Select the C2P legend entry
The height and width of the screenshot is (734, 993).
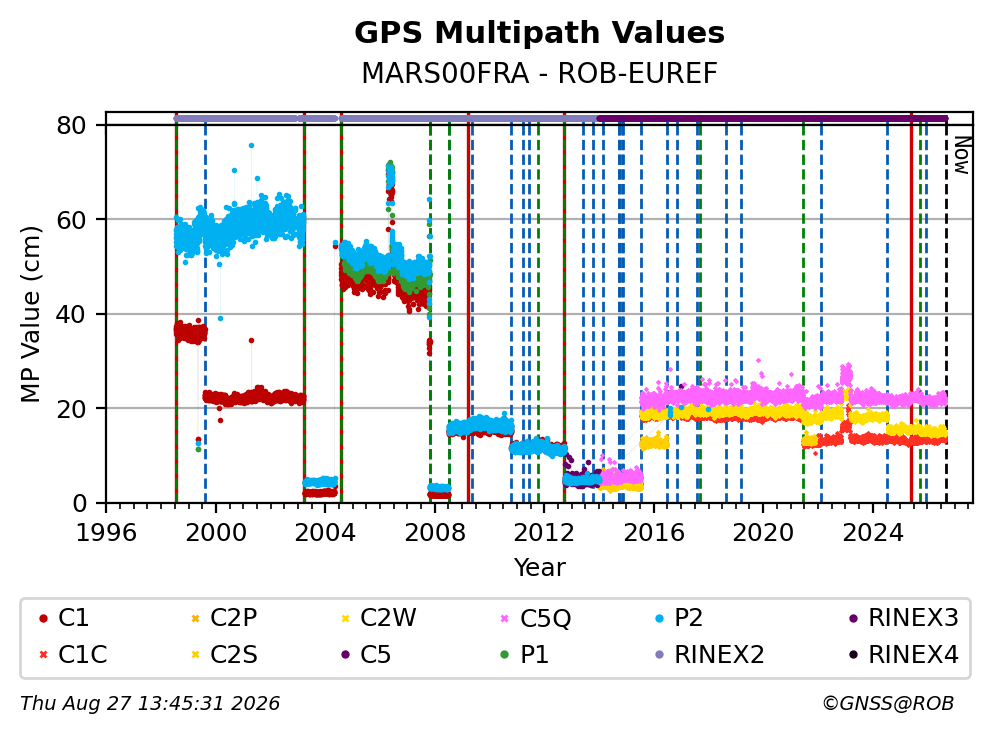pos(224,618)
